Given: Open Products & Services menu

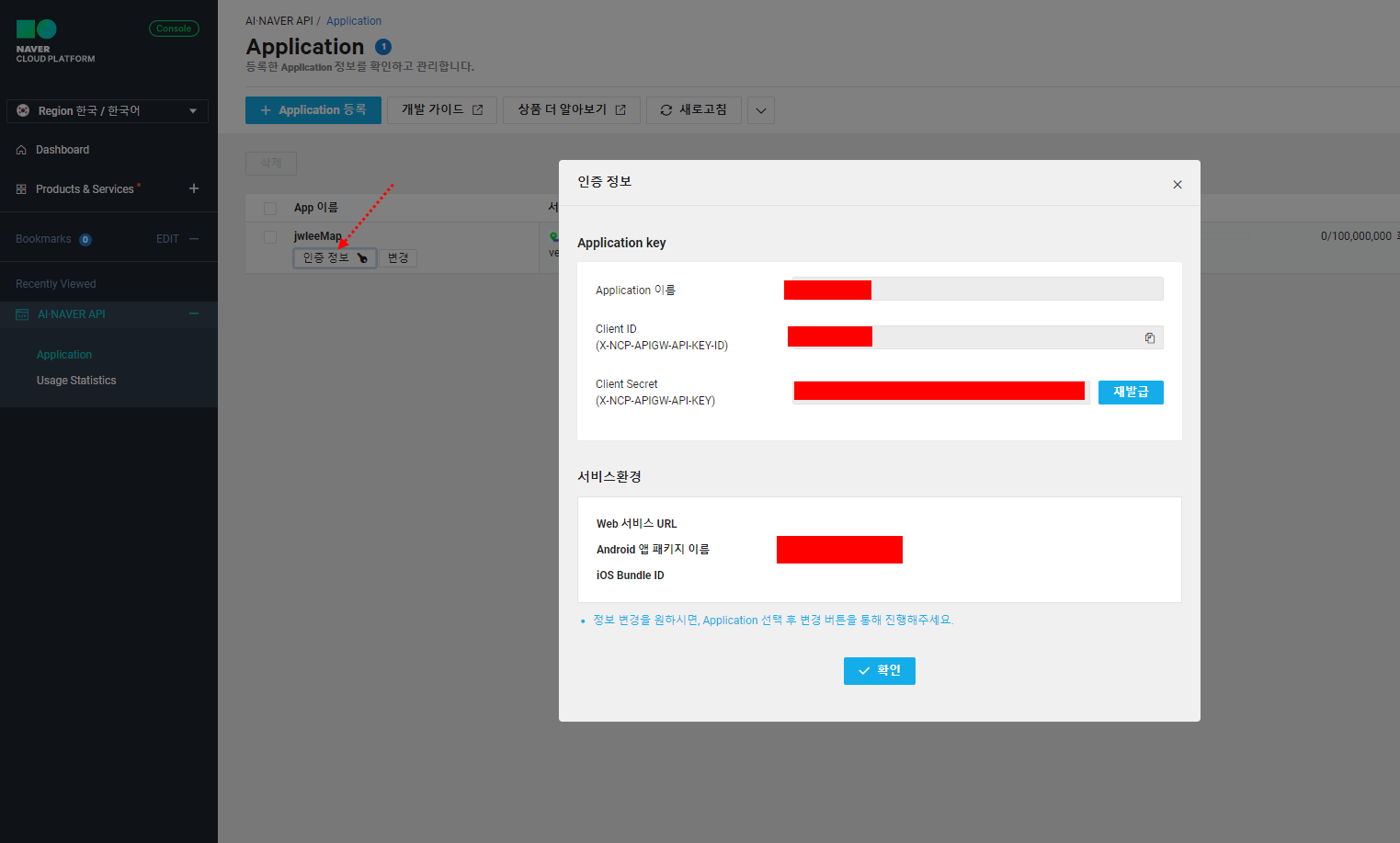Looking at the screenshot, I should point(85,189).
